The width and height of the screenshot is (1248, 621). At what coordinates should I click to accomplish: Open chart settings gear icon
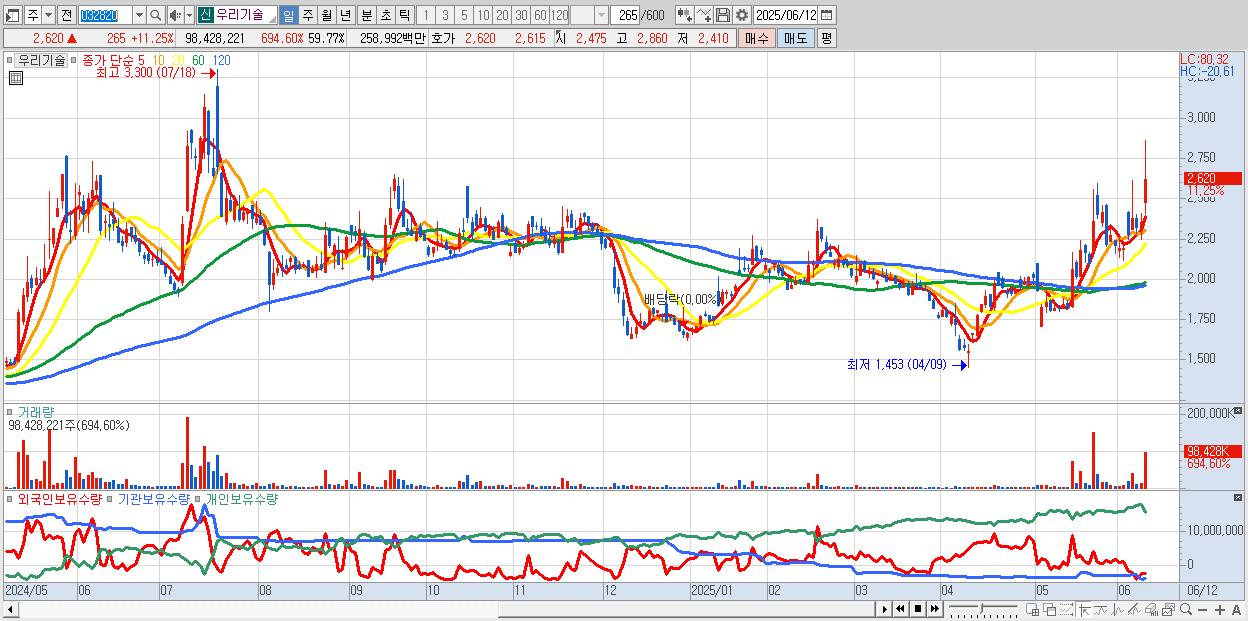(x=742, y=15)
